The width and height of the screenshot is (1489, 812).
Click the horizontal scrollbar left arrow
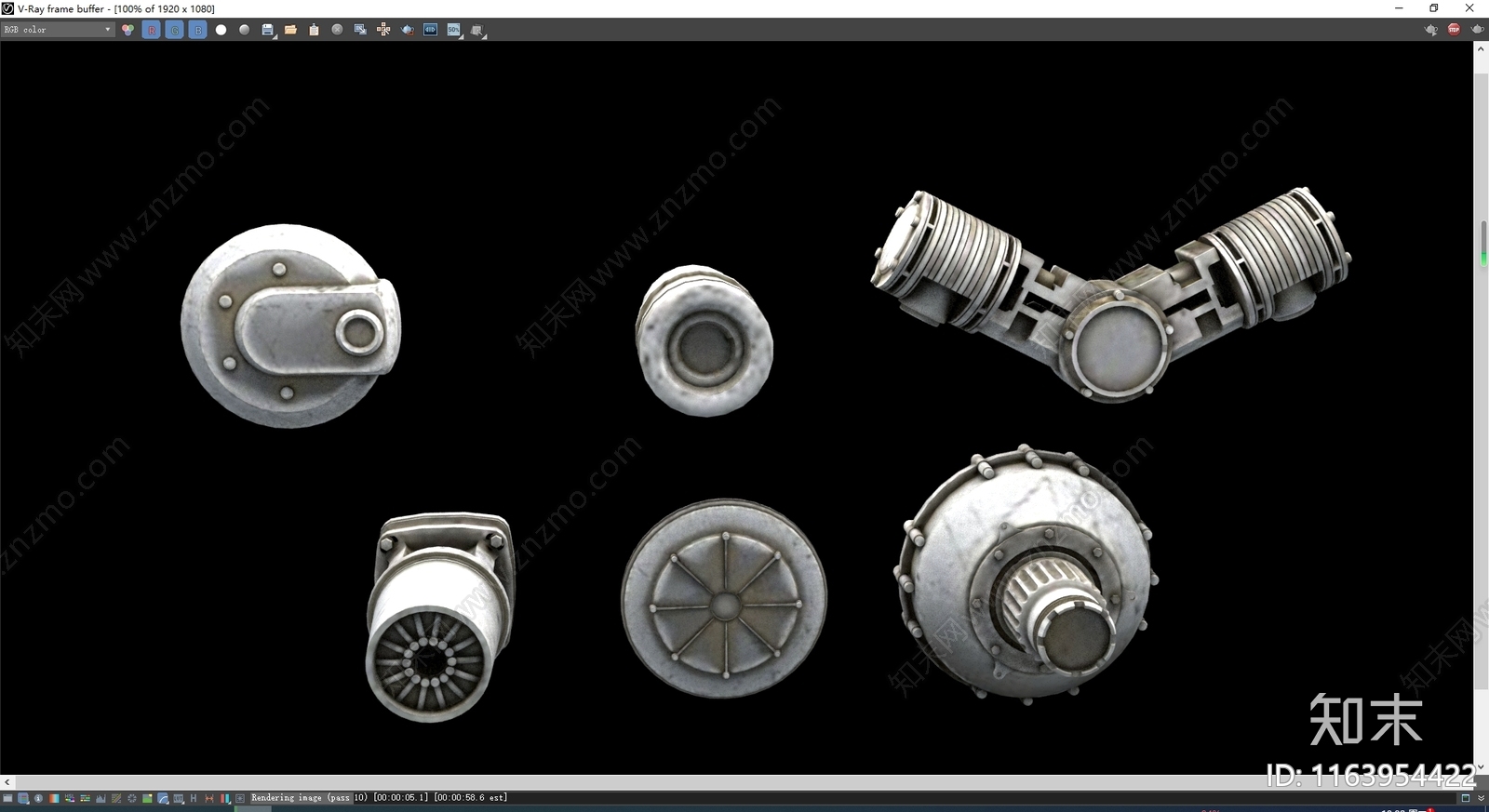pos(7,782)
